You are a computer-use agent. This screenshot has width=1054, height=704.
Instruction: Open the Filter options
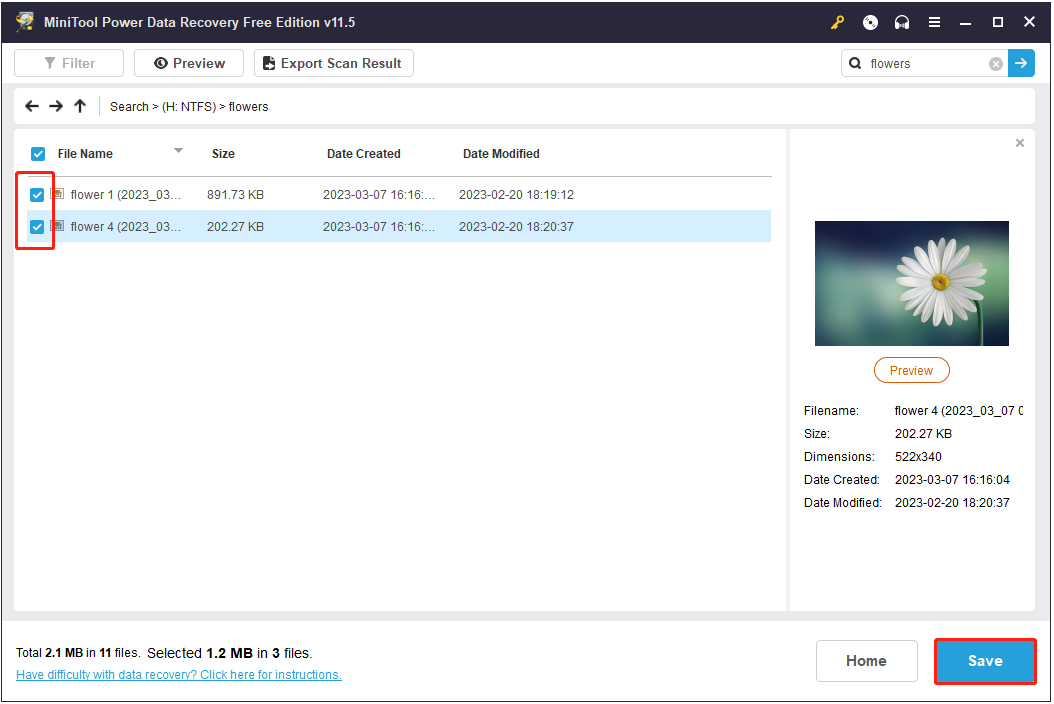69,63
